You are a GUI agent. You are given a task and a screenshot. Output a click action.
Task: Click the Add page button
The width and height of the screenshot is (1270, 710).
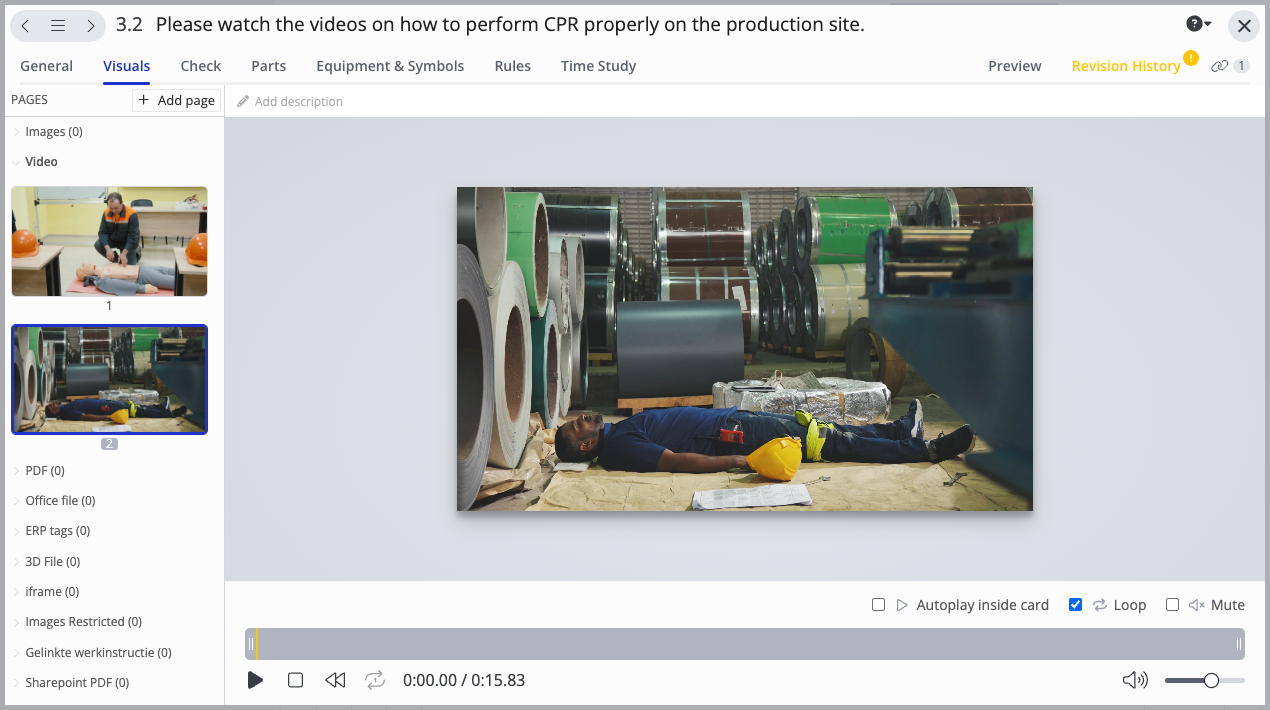(x=176, y=100)
